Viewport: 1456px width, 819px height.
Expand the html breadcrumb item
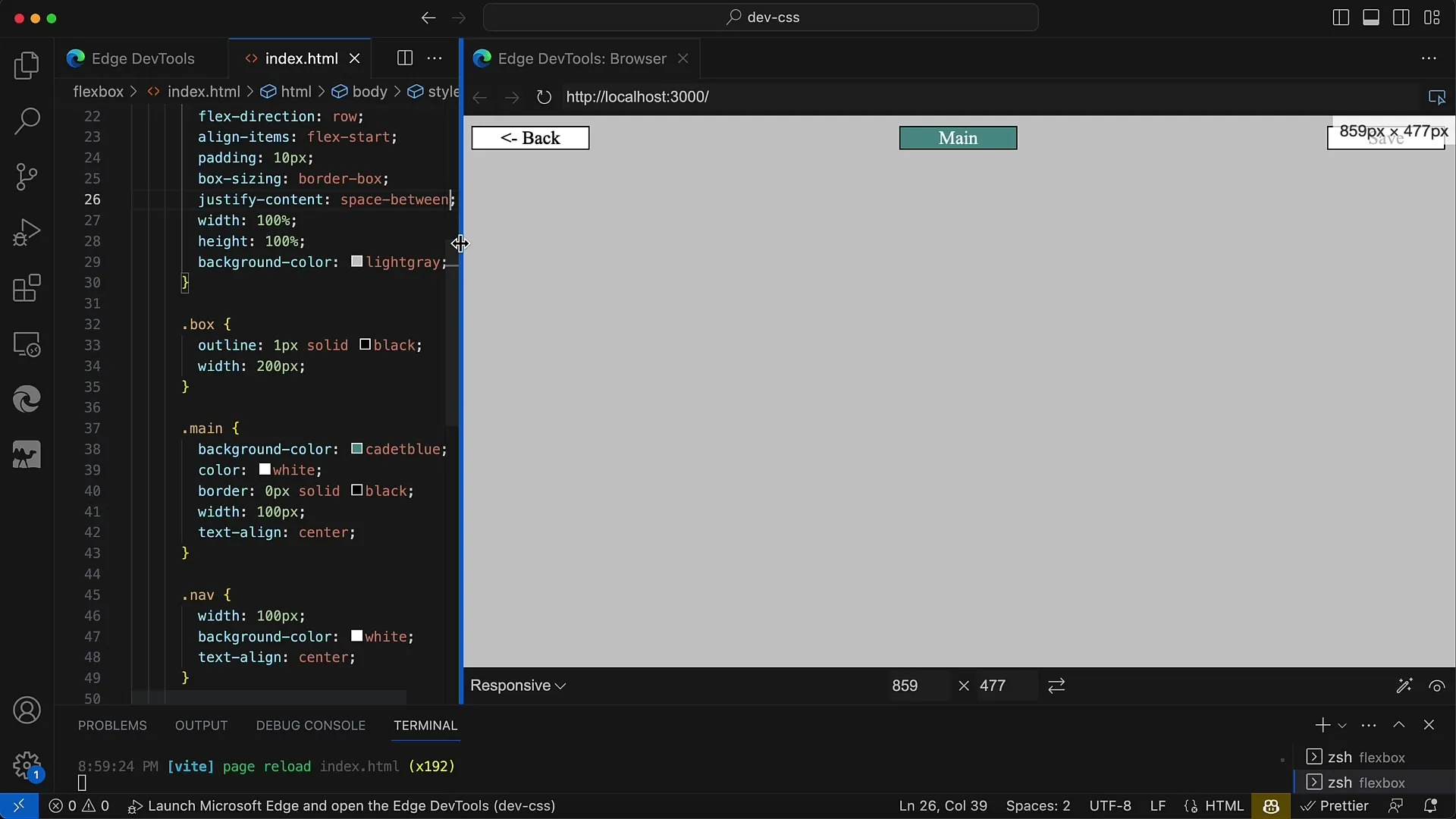point(287,92)
